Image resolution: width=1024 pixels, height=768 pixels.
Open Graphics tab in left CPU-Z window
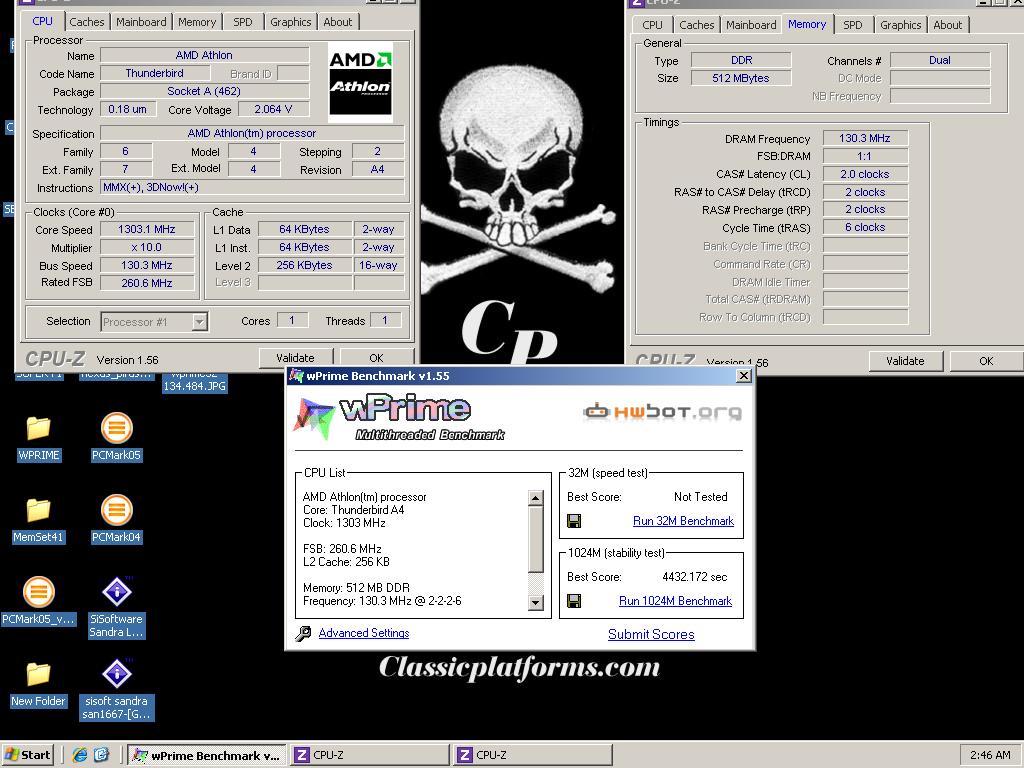point(291,22)
